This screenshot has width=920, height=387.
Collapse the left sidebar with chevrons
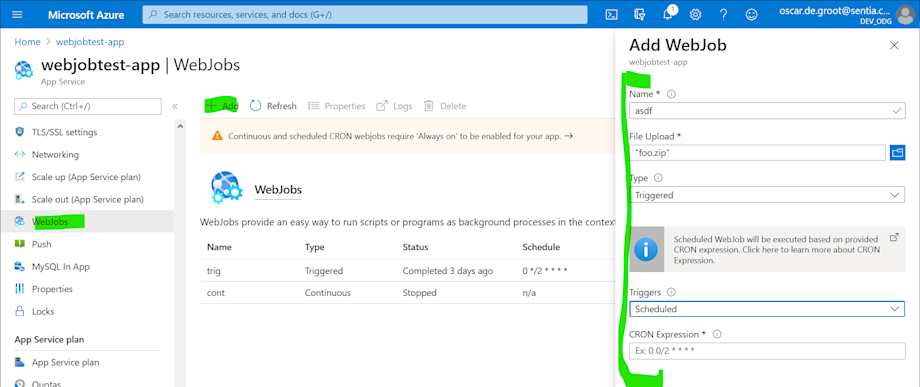click(175, 106)
